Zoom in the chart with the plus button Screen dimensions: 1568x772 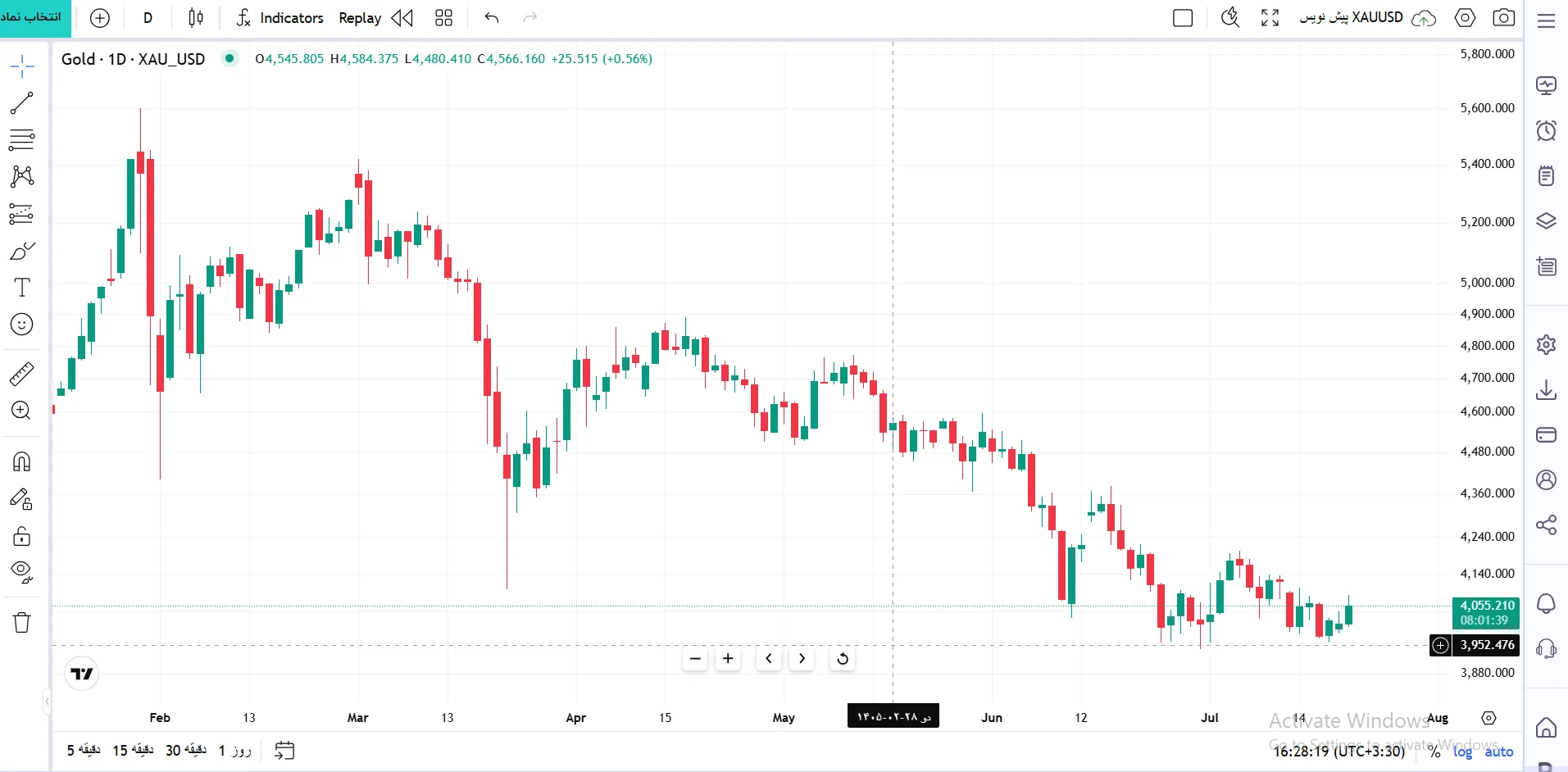(x=728, y=658)
